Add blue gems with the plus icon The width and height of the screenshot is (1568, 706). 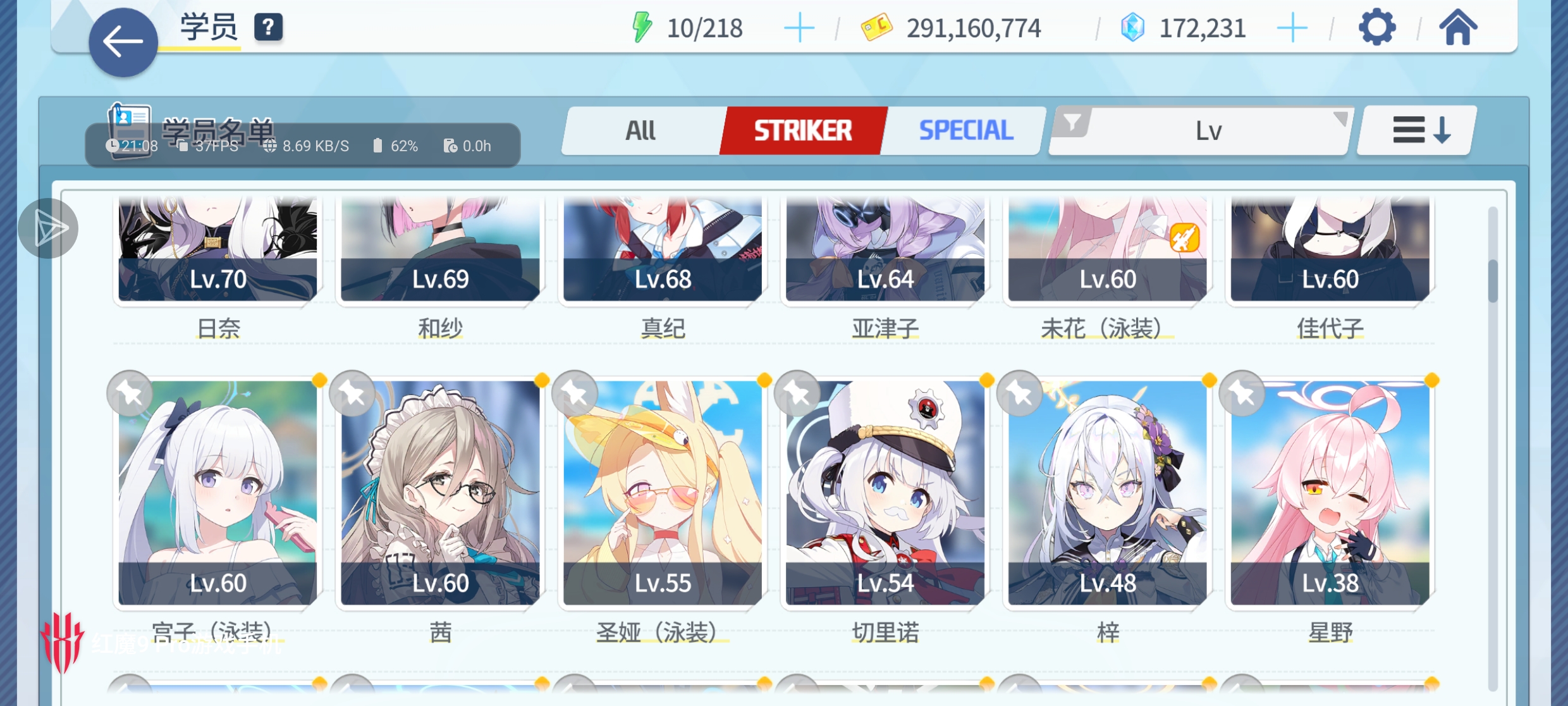click(1292, 28)
